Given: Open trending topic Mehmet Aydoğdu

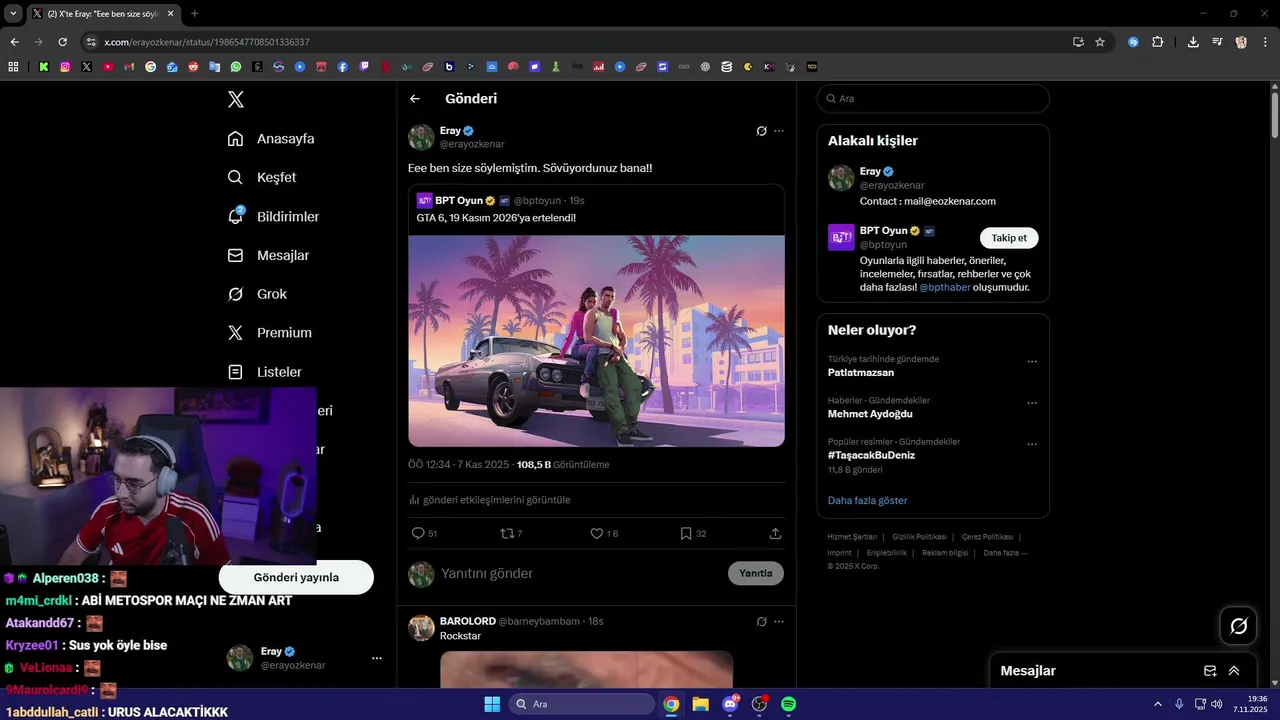Looking at the screenshot, I should 870,414.
